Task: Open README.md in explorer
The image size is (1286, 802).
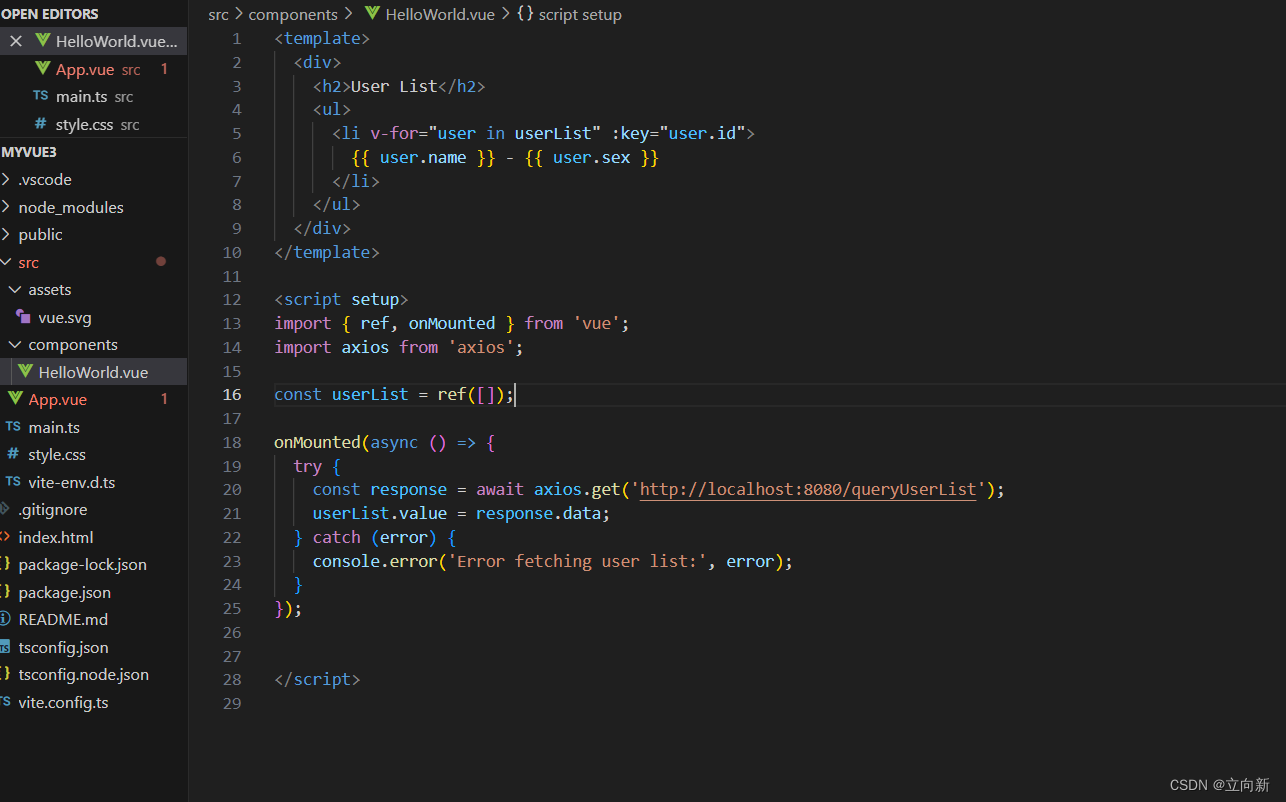Action: pyautogui.click(x=63, y=619)
